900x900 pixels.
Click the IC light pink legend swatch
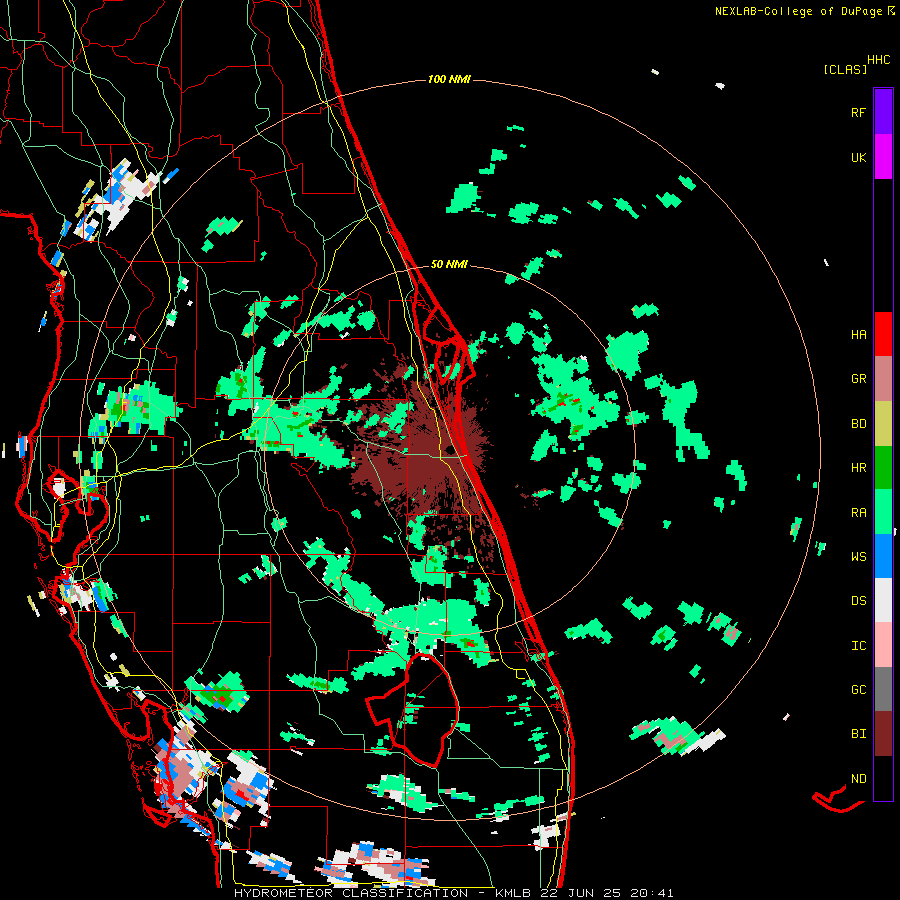pos(883,645)
